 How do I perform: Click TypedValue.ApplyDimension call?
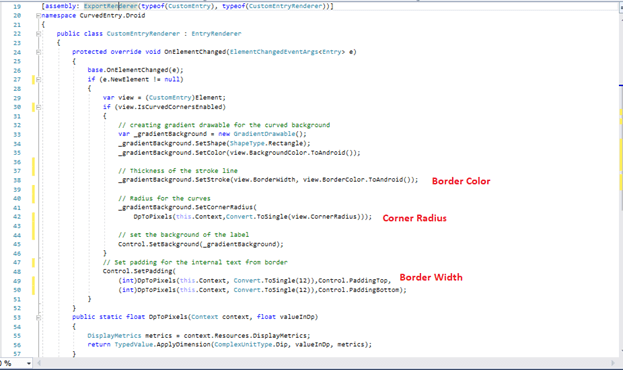click(x=162, y=345)
